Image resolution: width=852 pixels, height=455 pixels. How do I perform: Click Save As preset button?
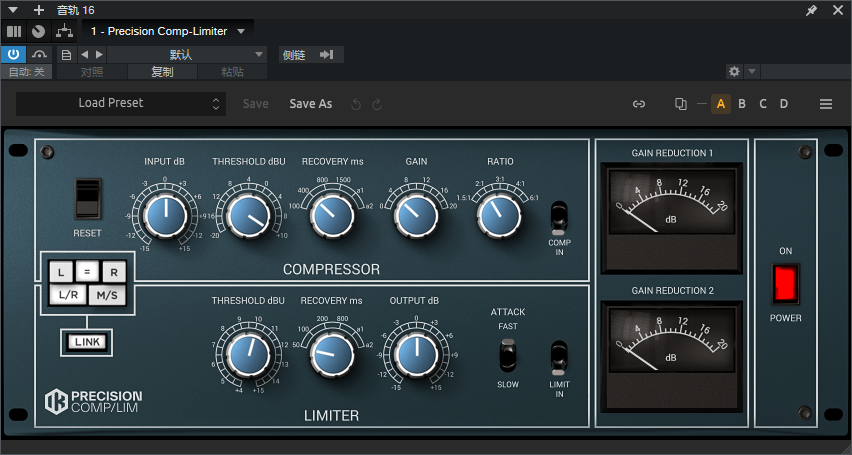[x=311, y=104]
